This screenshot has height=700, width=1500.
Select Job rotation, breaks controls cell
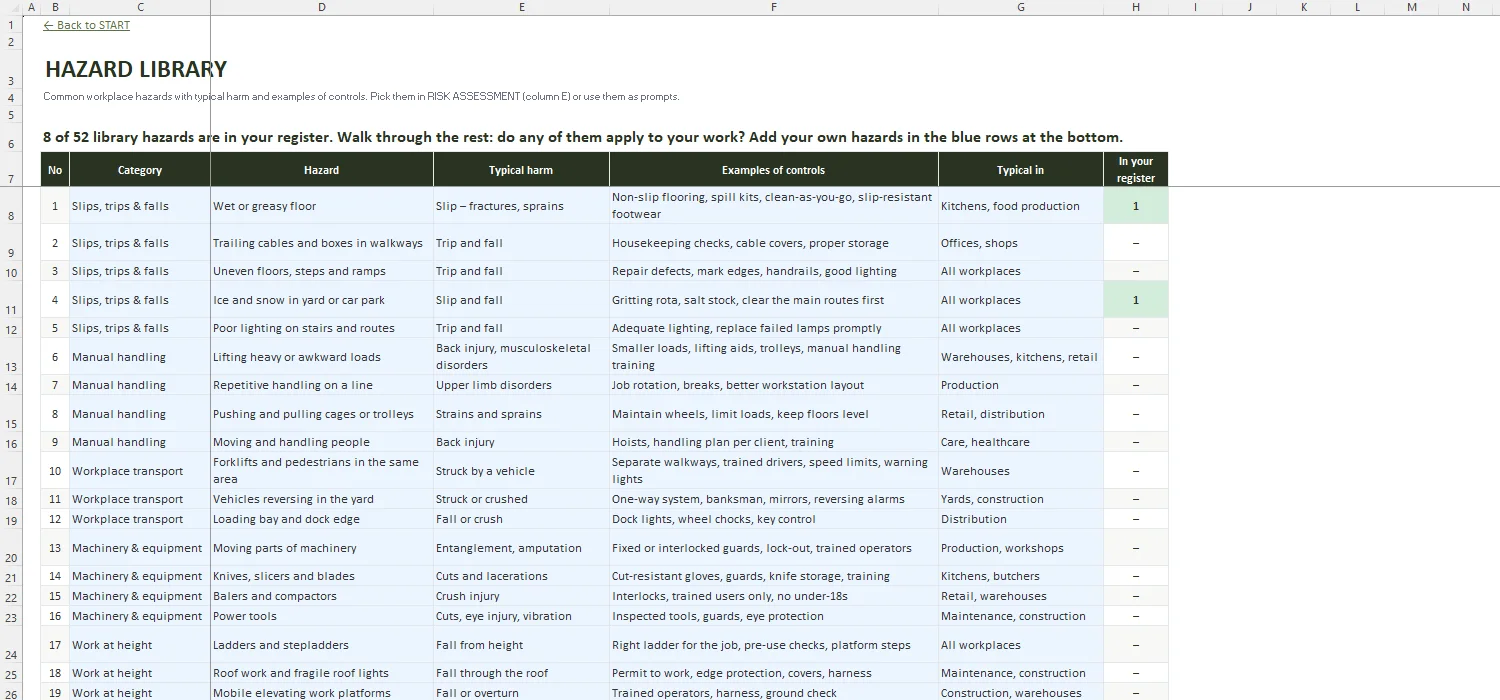coord(774,385)
